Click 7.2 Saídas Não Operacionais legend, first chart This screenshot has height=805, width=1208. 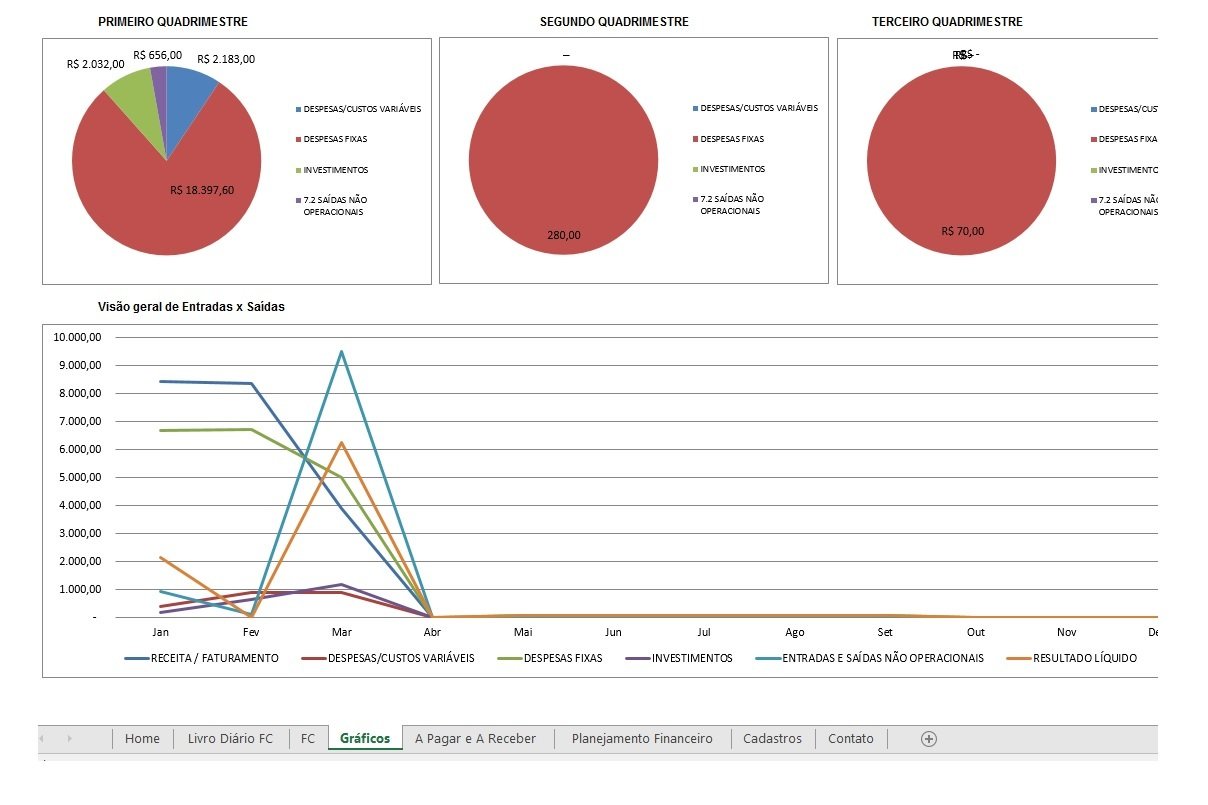pos(333,206)
